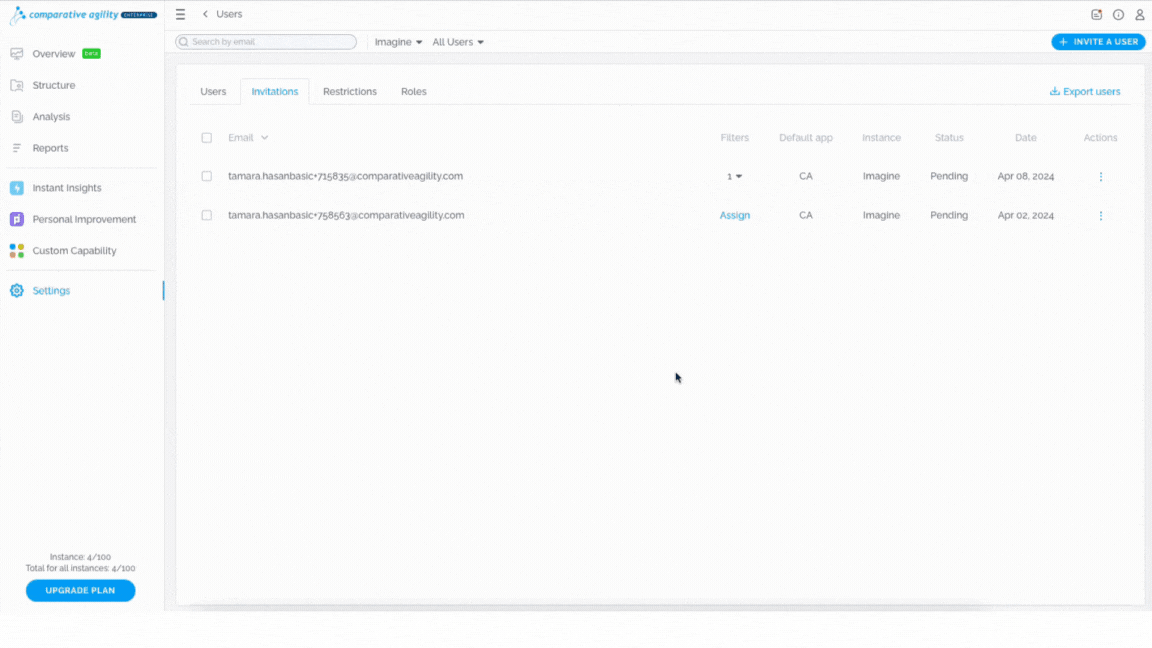Click Pending status of 758563 invitation
1152x648 pixels.
click(949, 215)
